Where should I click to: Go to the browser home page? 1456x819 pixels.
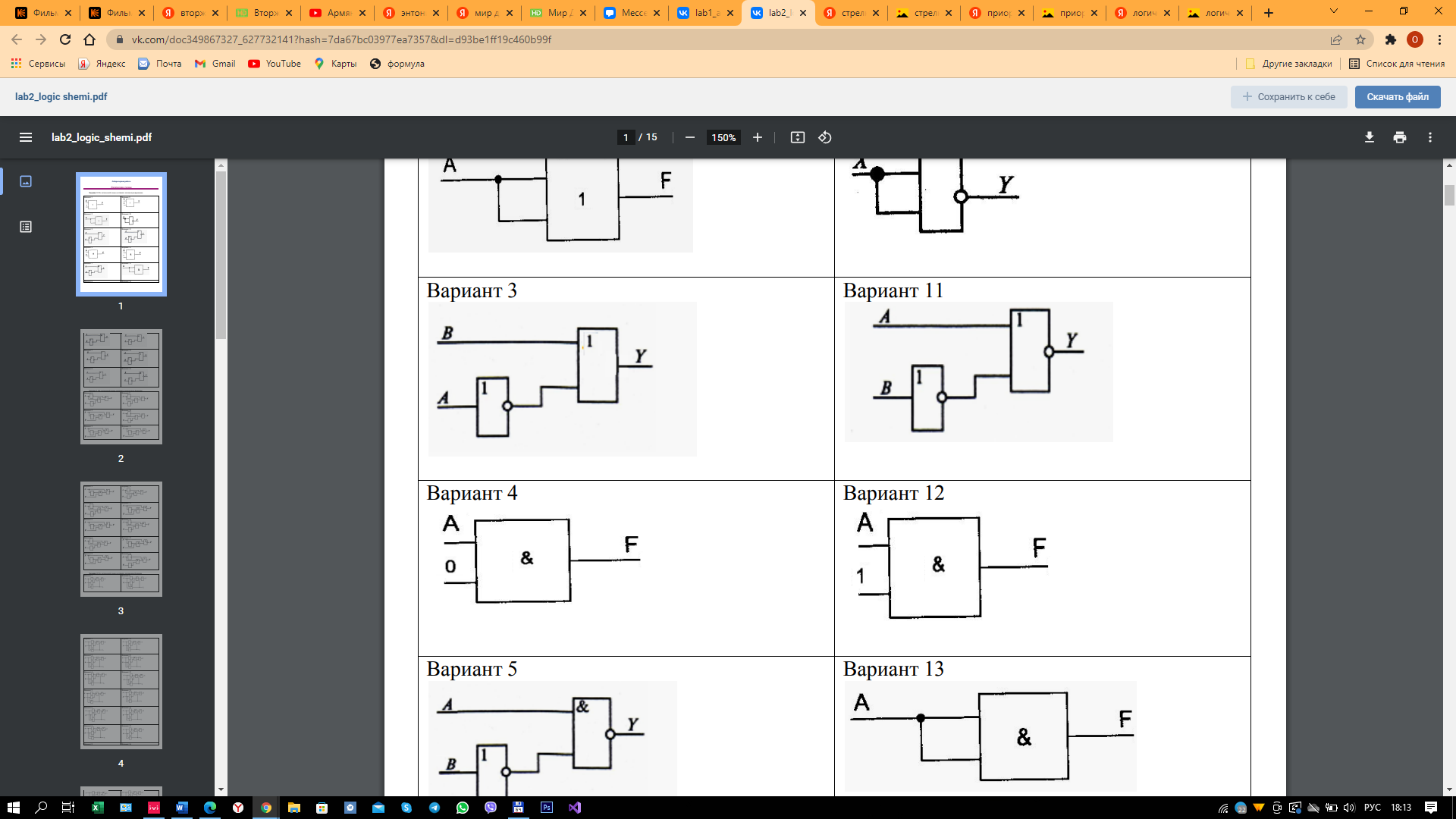[89, 39]
